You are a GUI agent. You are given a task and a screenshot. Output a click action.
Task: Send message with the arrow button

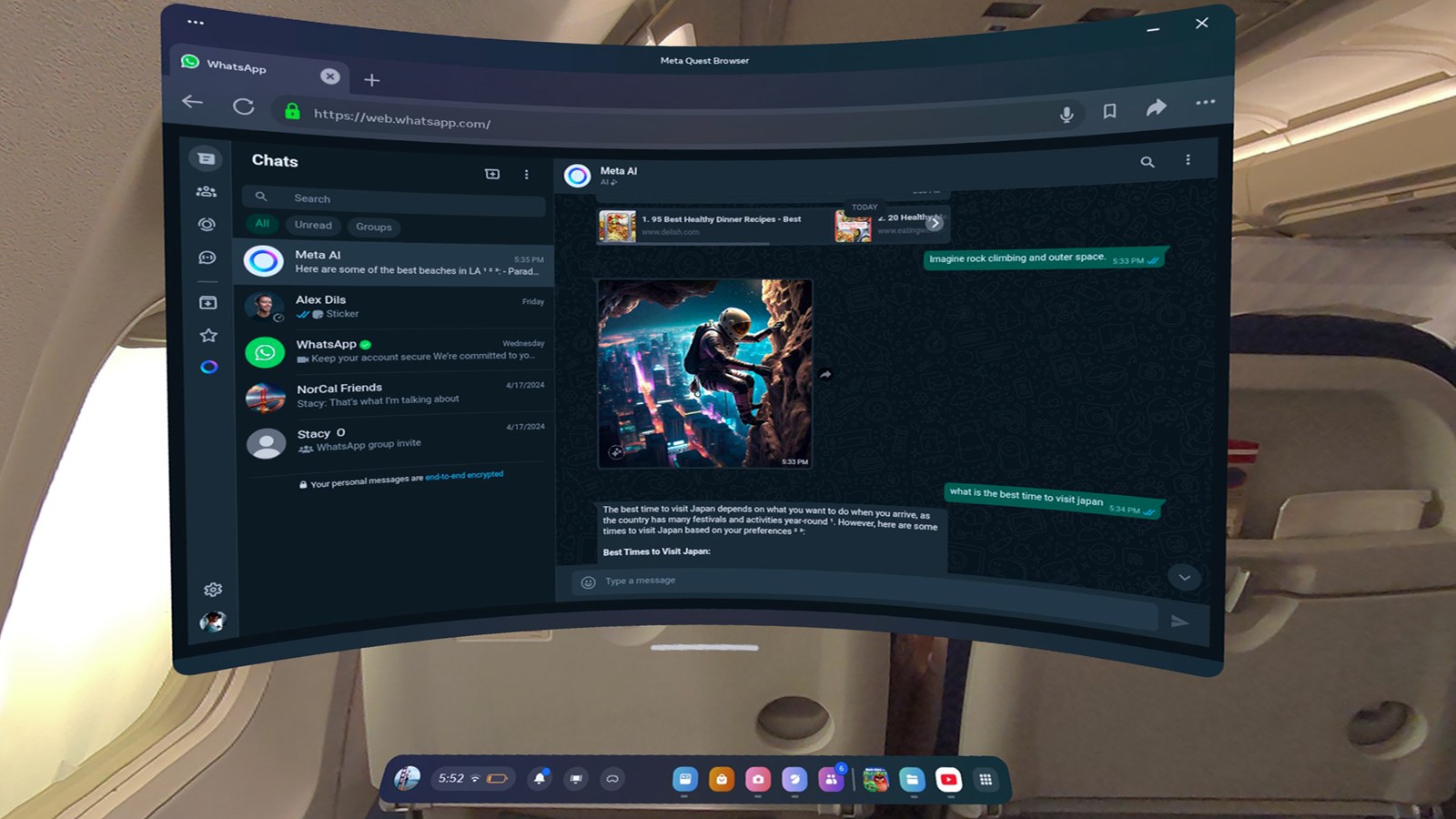coord(1179,622)
